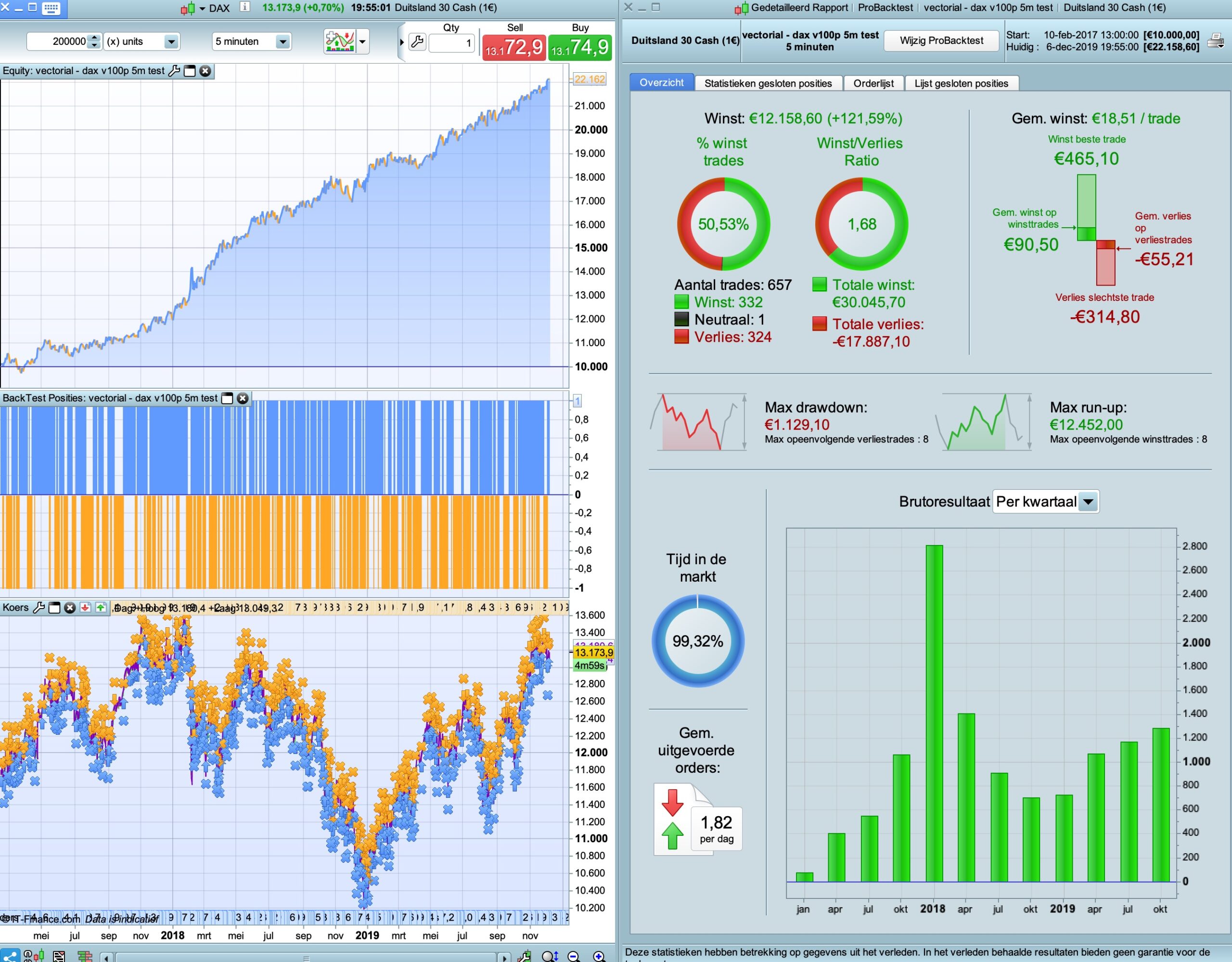Screen dimensions: 1232x962
Task: Toggle the green up-arrow in Koers panel
Action: pyautogui.click(x=101, y=608)
